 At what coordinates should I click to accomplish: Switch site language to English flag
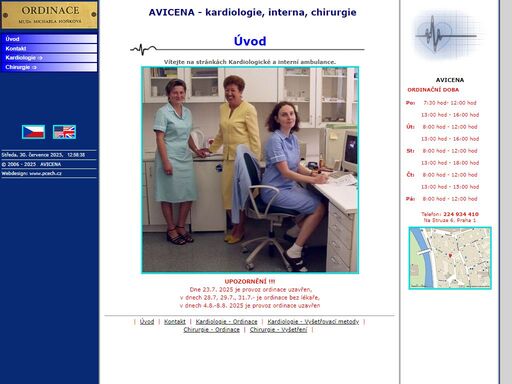click(64, 132)
